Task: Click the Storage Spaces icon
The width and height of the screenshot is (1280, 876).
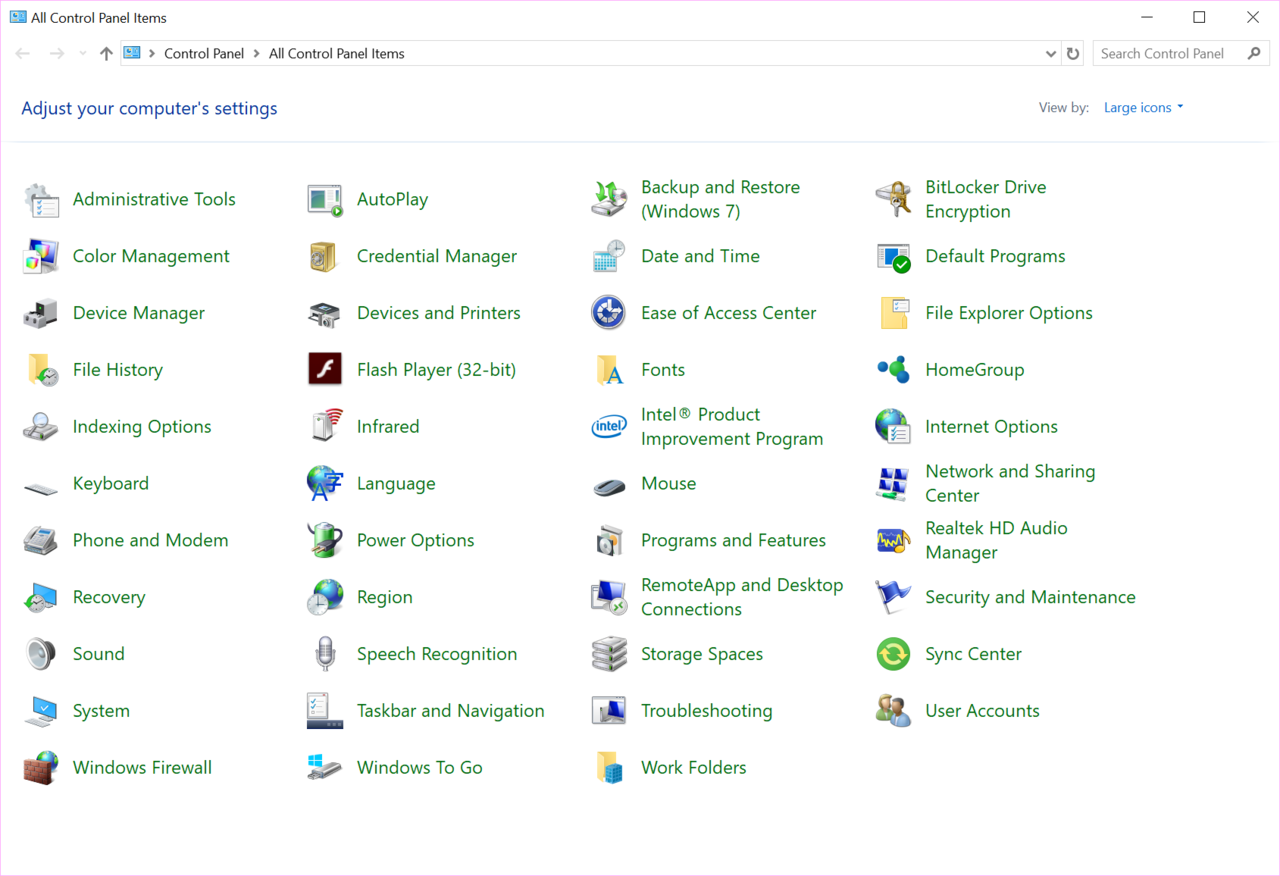Action: (x=609, y=655)
